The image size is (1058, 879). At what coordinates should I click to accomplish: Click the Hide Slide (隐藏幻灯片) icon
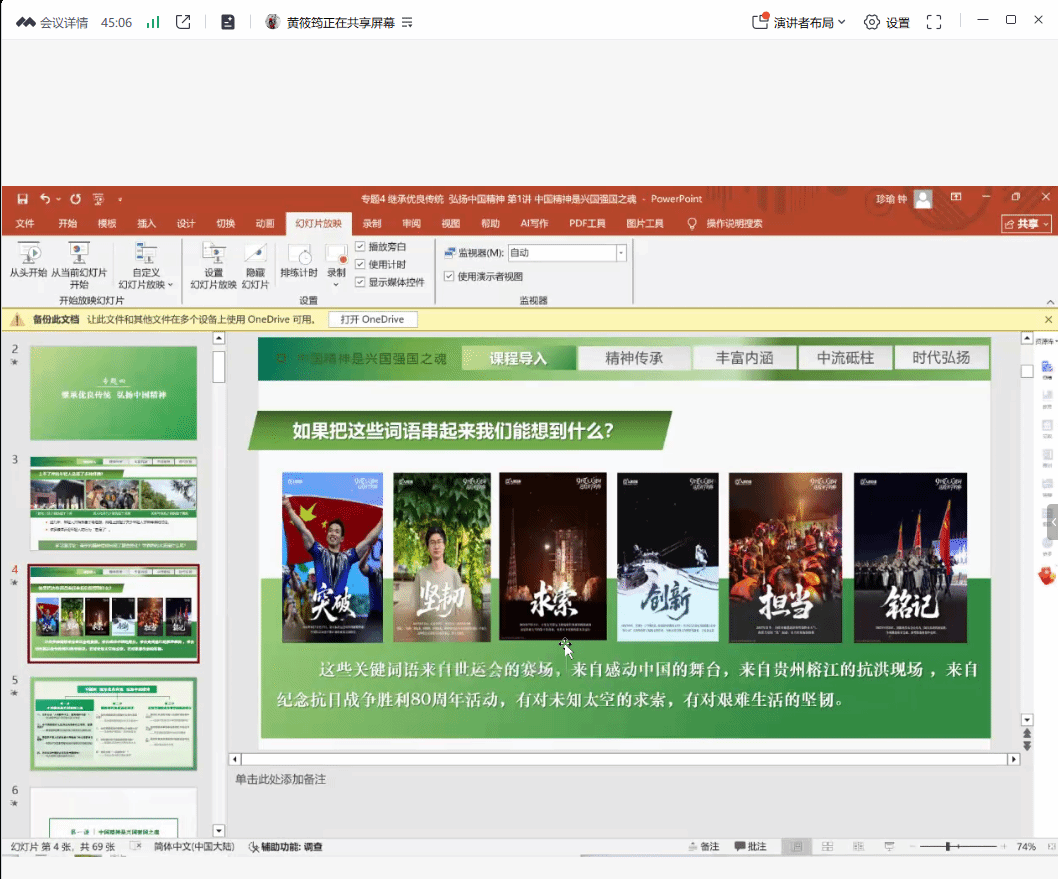click(x=255, y=254)
